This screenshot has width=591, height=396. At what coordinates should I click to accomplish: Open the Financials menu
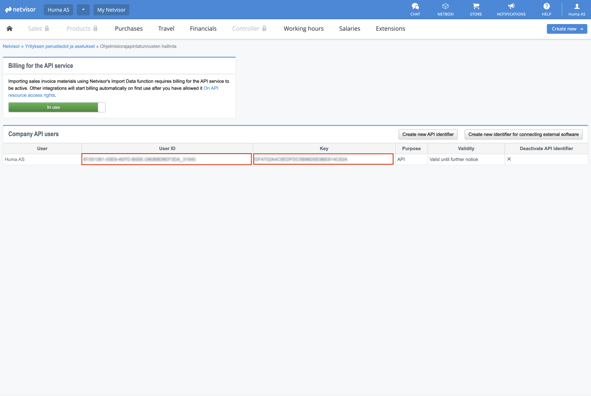pos(203,28)
